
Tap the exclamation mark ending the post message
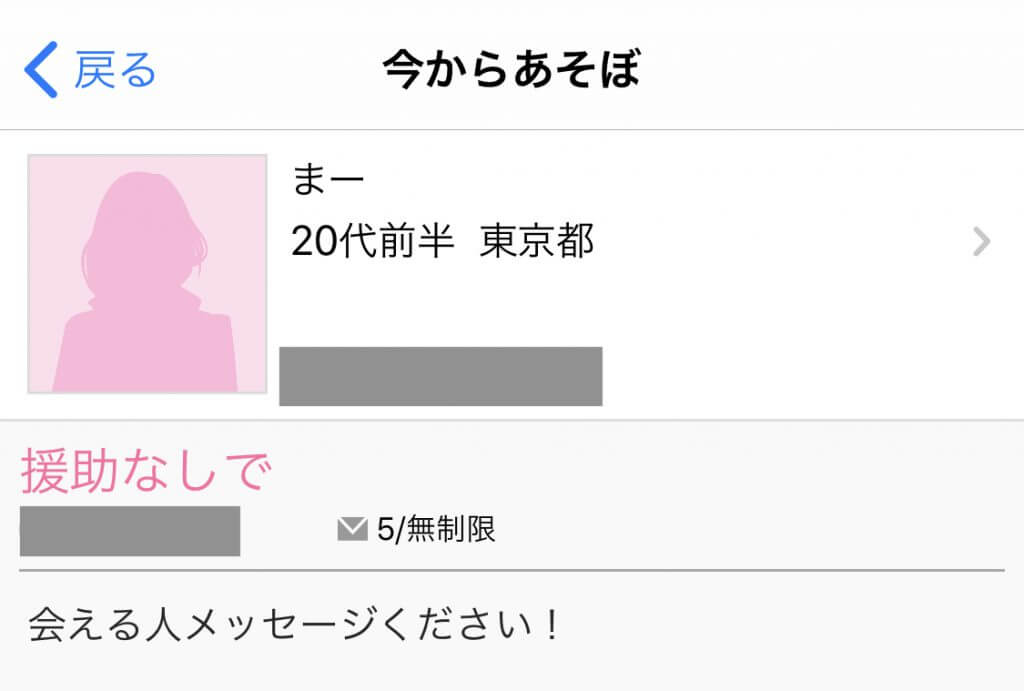click(552, 626)
